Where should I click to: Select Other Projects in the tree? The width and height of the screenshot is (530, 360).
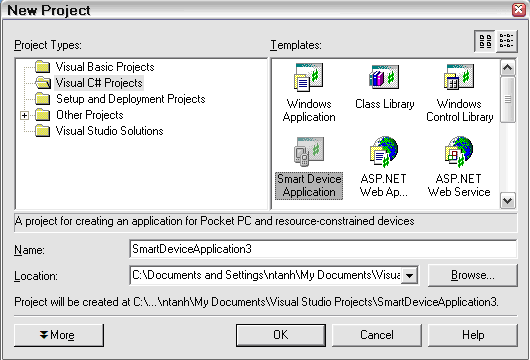tap(90, 115)
